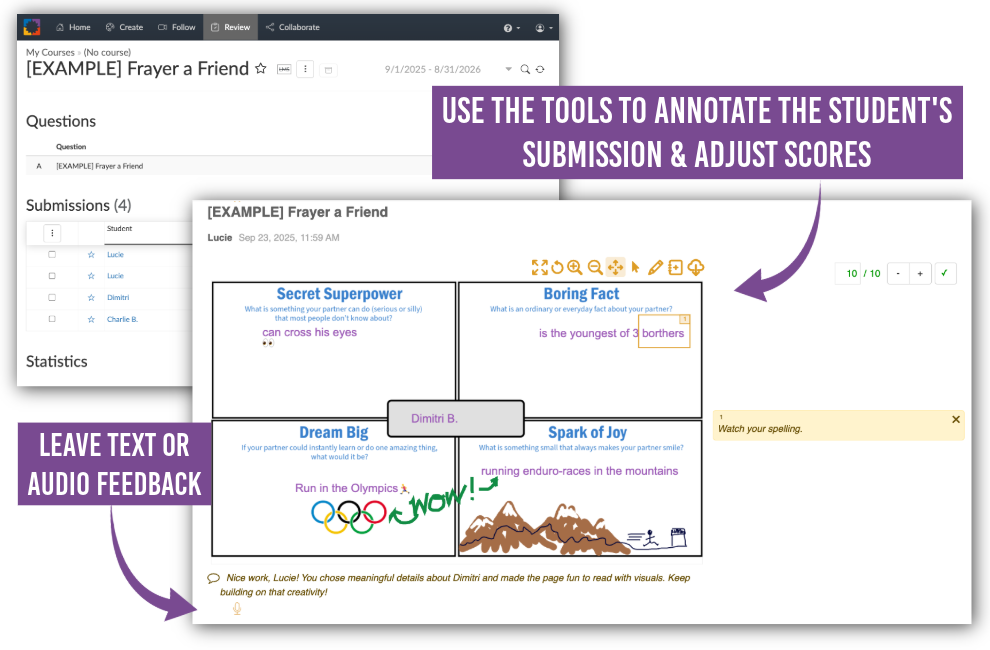Zoom in on the student submission
The image size is (990, 650).
pos(575,267)
